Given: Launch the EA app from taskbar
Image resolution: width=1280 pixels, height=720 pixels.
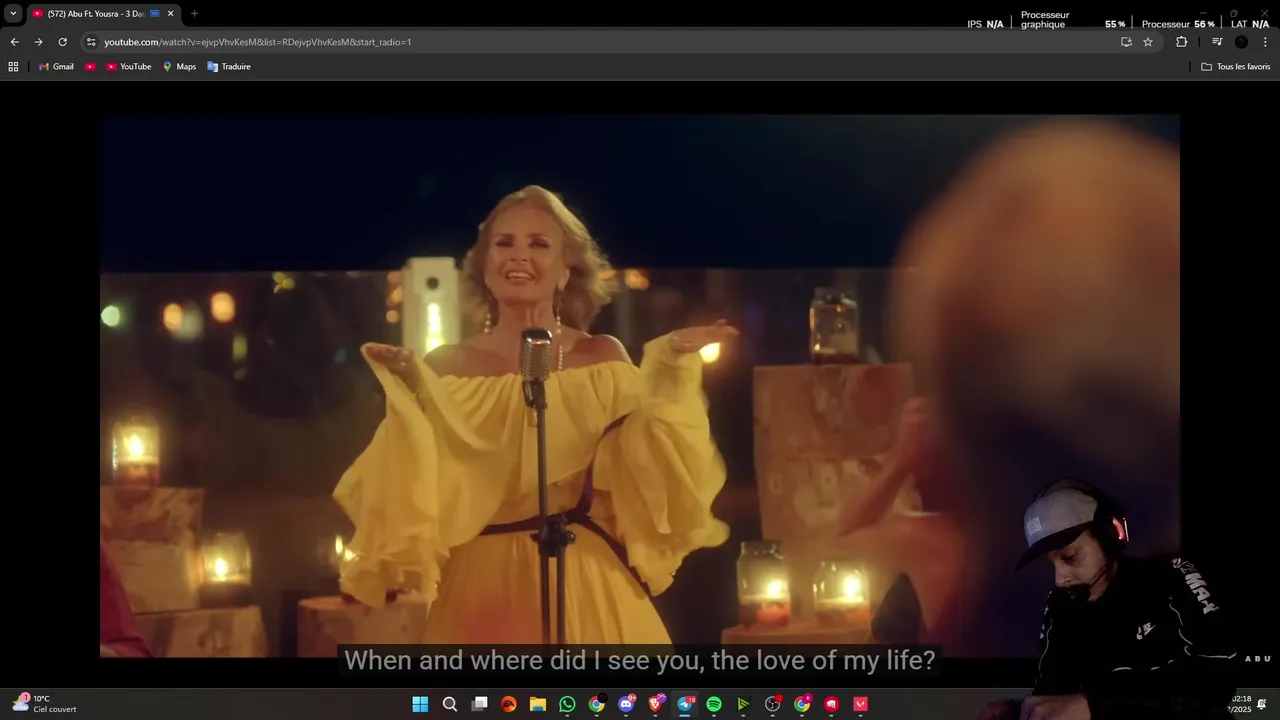Looking at the screenshot, I should point(509,704).
